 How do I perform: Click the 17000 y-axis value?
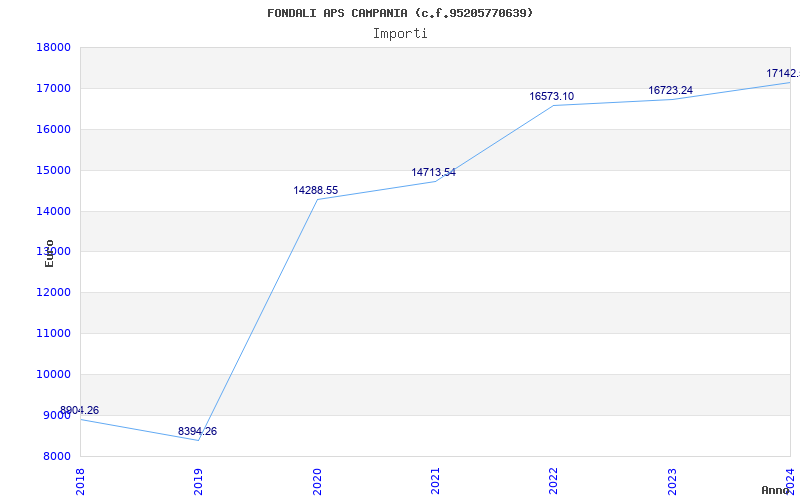53,88
